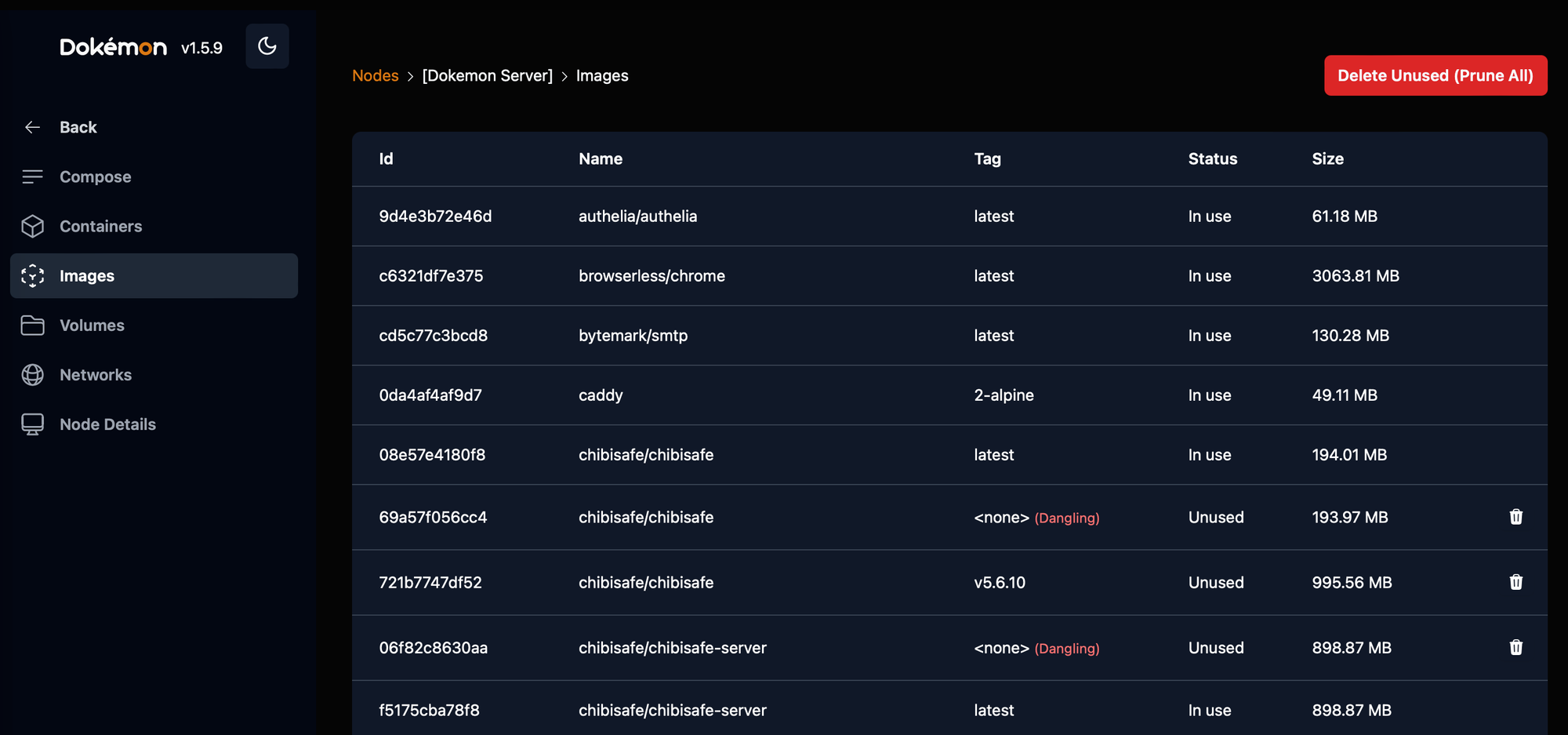Click size 193.97 MB cell
1568x735 pixels.
(1350, 517)
